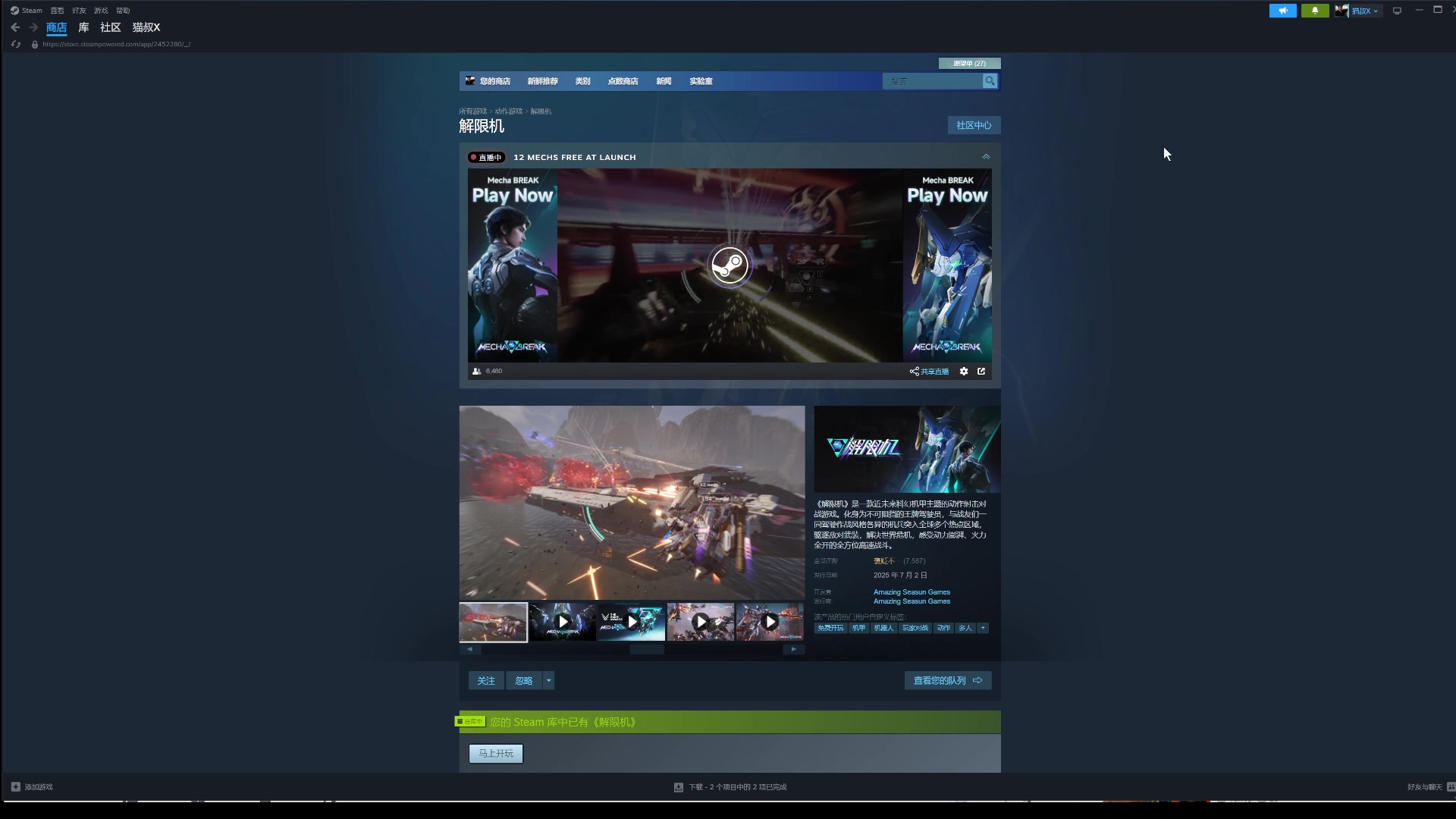Viewport: 1456px width, 819px height.
Task: Open the 帮助 menu
Action: (123, 11)
